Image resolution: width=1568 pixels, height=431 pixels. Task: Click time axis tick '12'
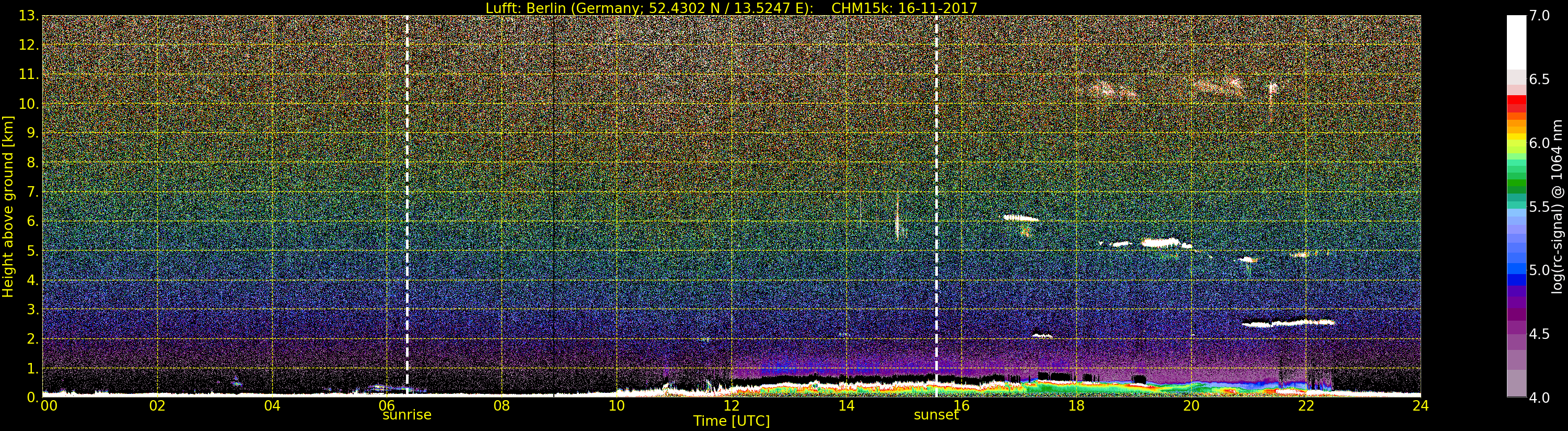click(731, 405)
